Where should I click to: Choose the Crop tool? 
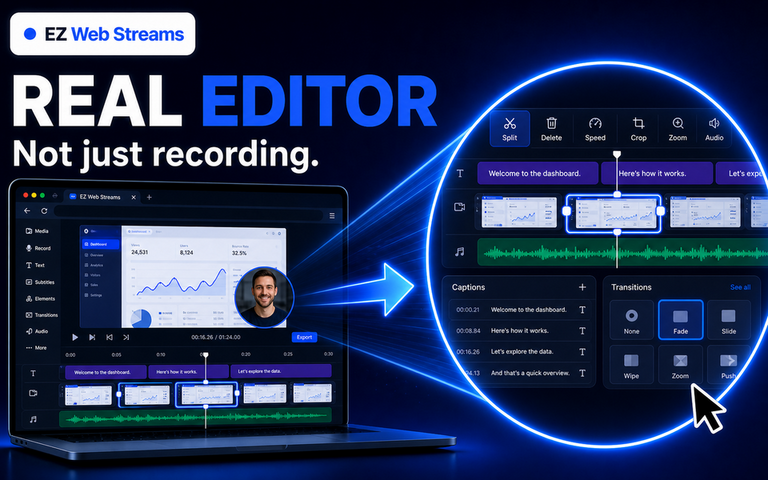click(x=638, y=129)
